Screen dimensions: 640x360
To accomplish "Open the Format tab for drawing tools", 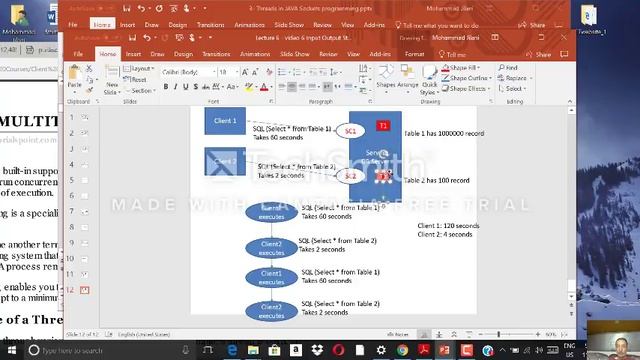I will [x=414, y=54].
